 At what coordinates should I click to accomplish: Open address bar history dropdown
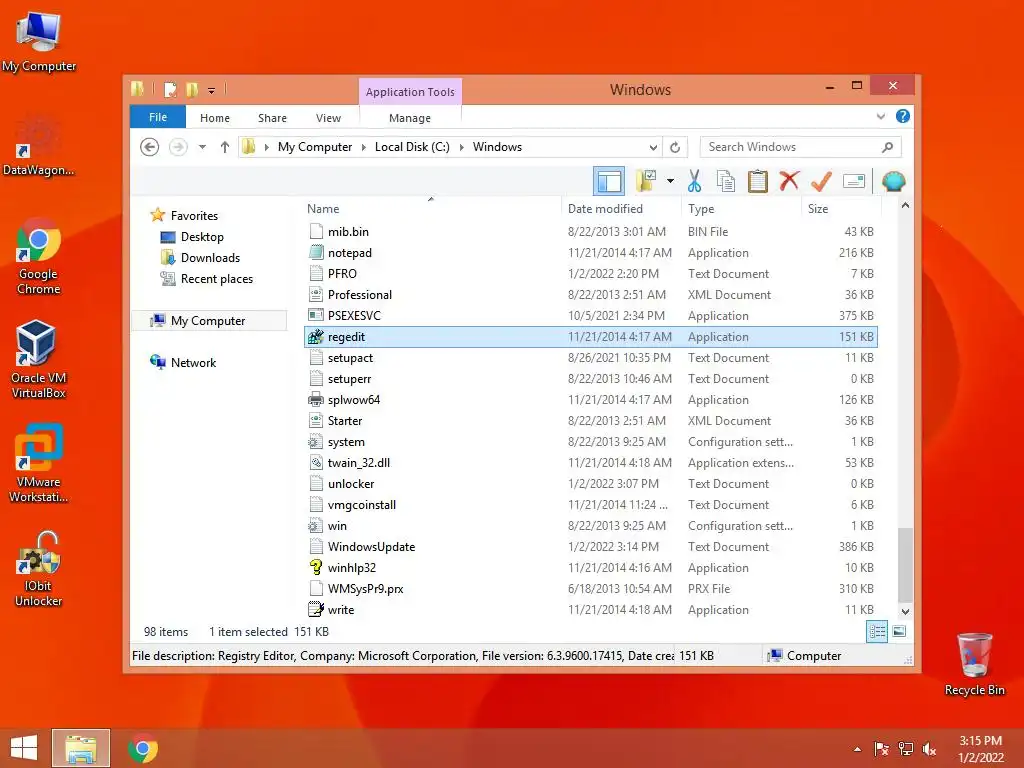(653, 148)
